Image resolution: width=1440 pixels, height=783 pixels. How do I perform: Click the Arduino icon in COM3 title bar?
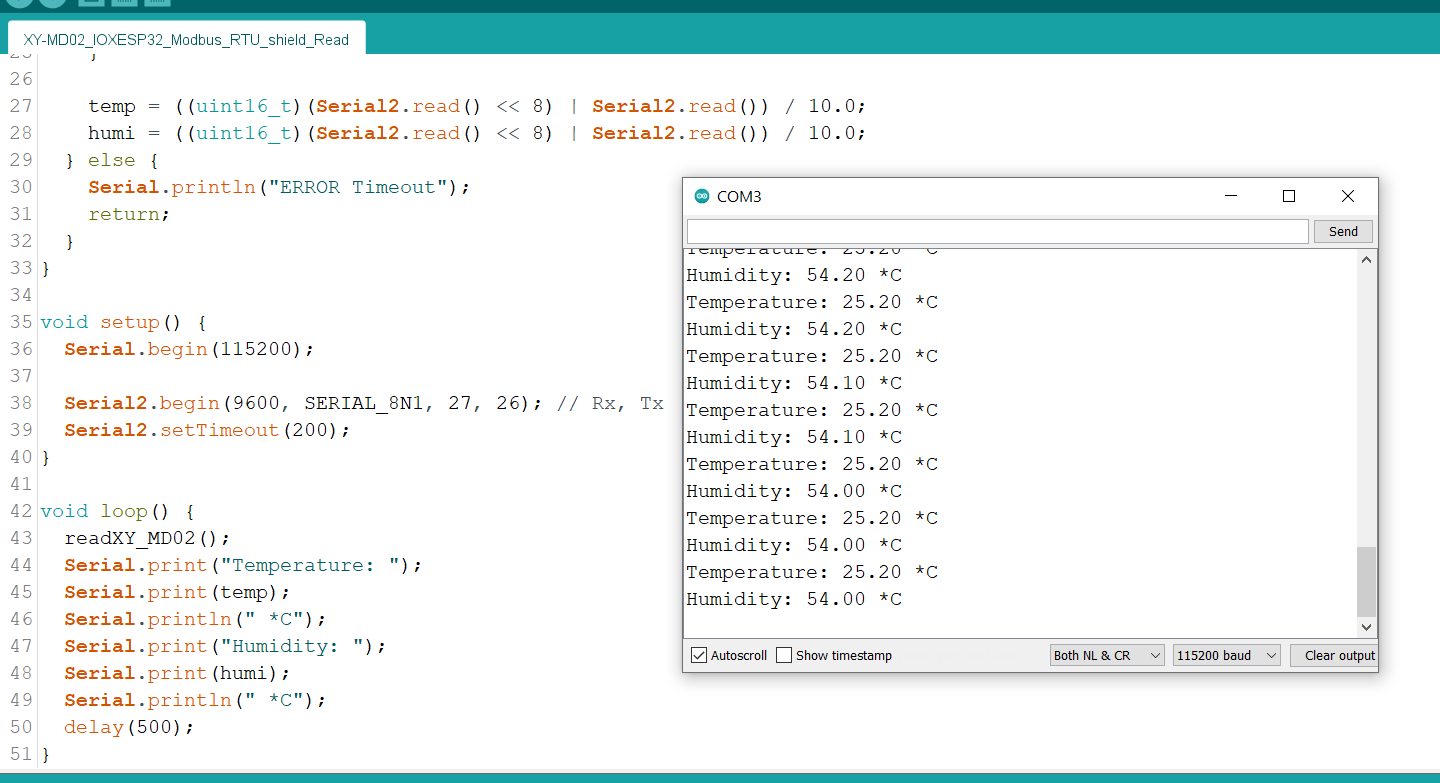click(x=702, y=197)
